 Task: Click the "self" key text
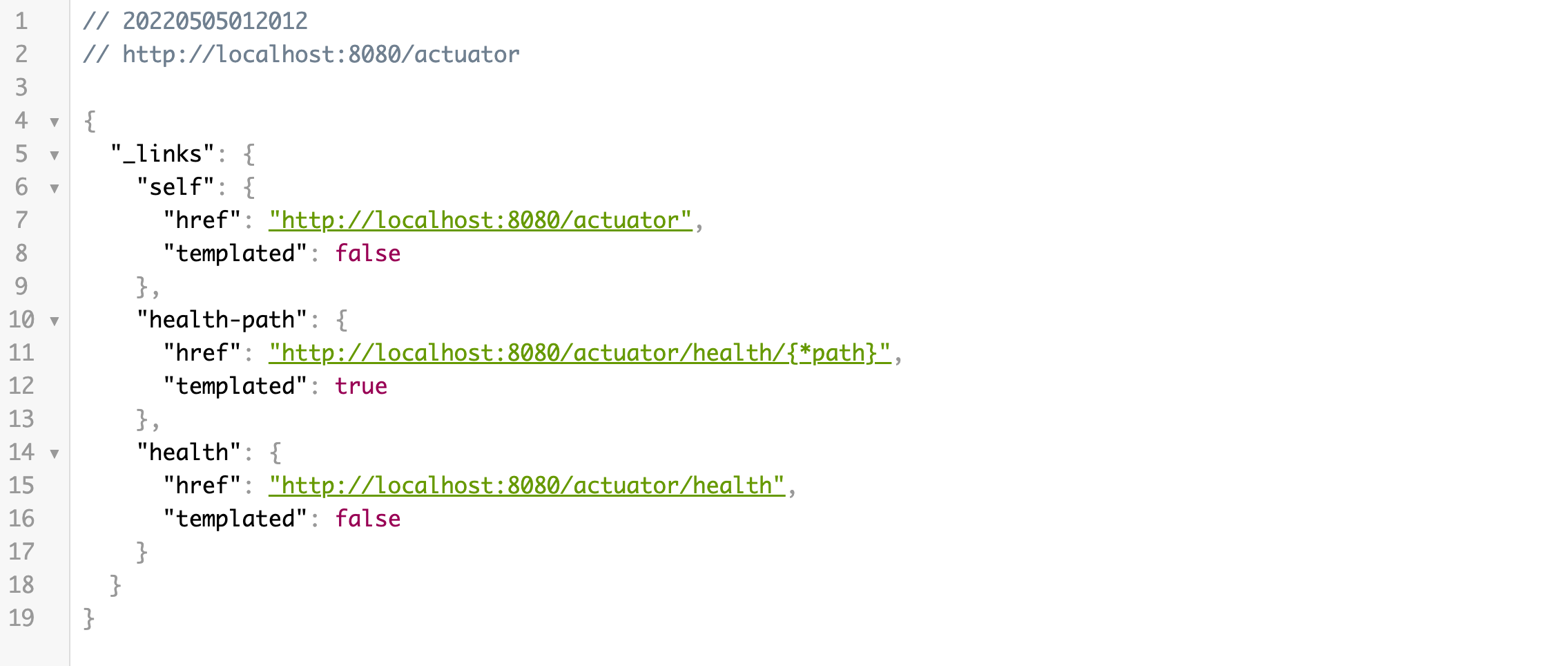tap(175, 187)
